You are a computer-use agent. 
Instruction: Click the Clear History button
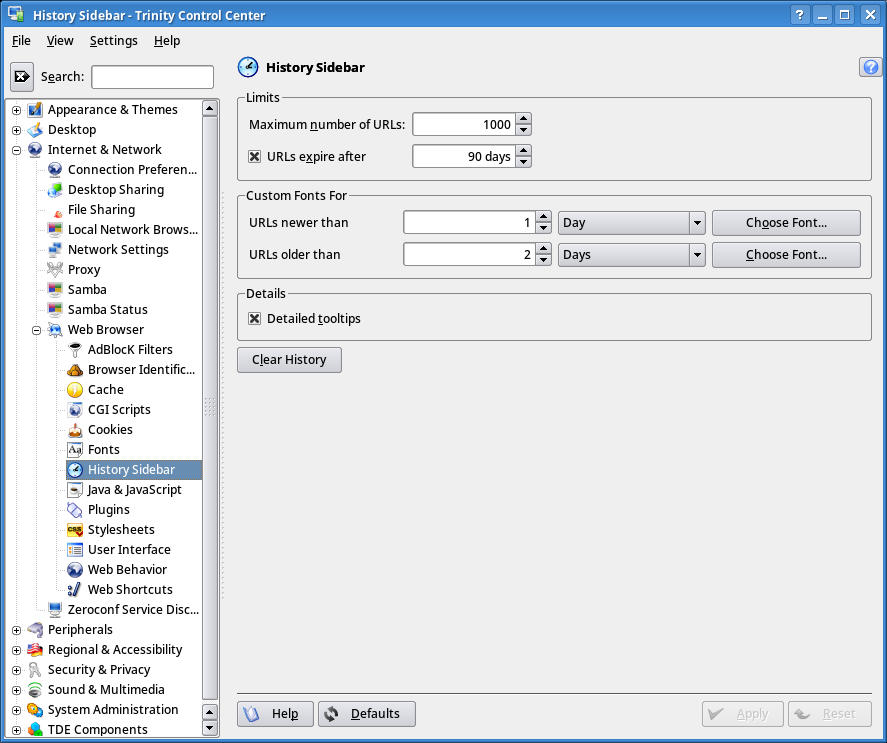point(289,360)
